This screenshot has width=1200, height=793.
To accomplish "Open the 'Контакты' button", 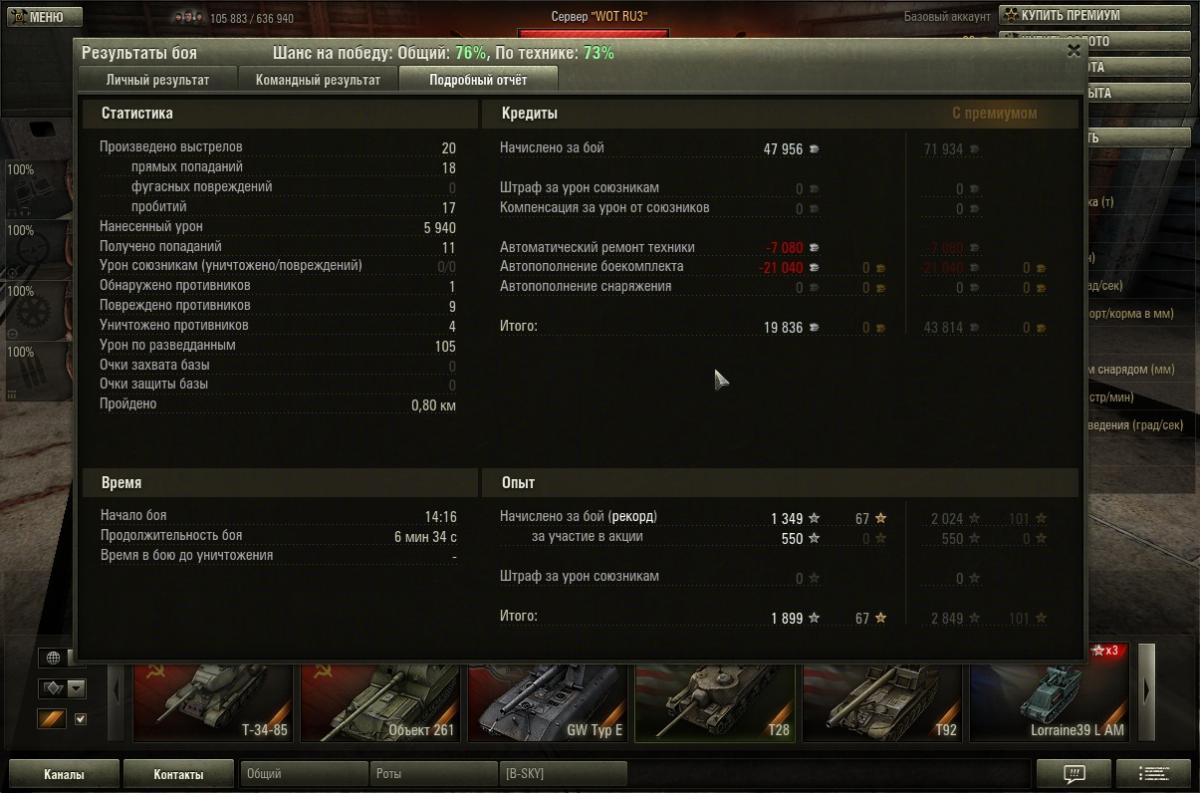I will (179, 774).
